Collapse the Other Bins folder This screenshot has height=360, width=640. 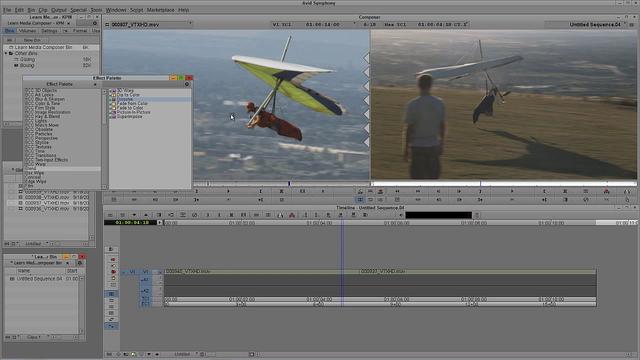pyautogui.click(x=6, y=53)
